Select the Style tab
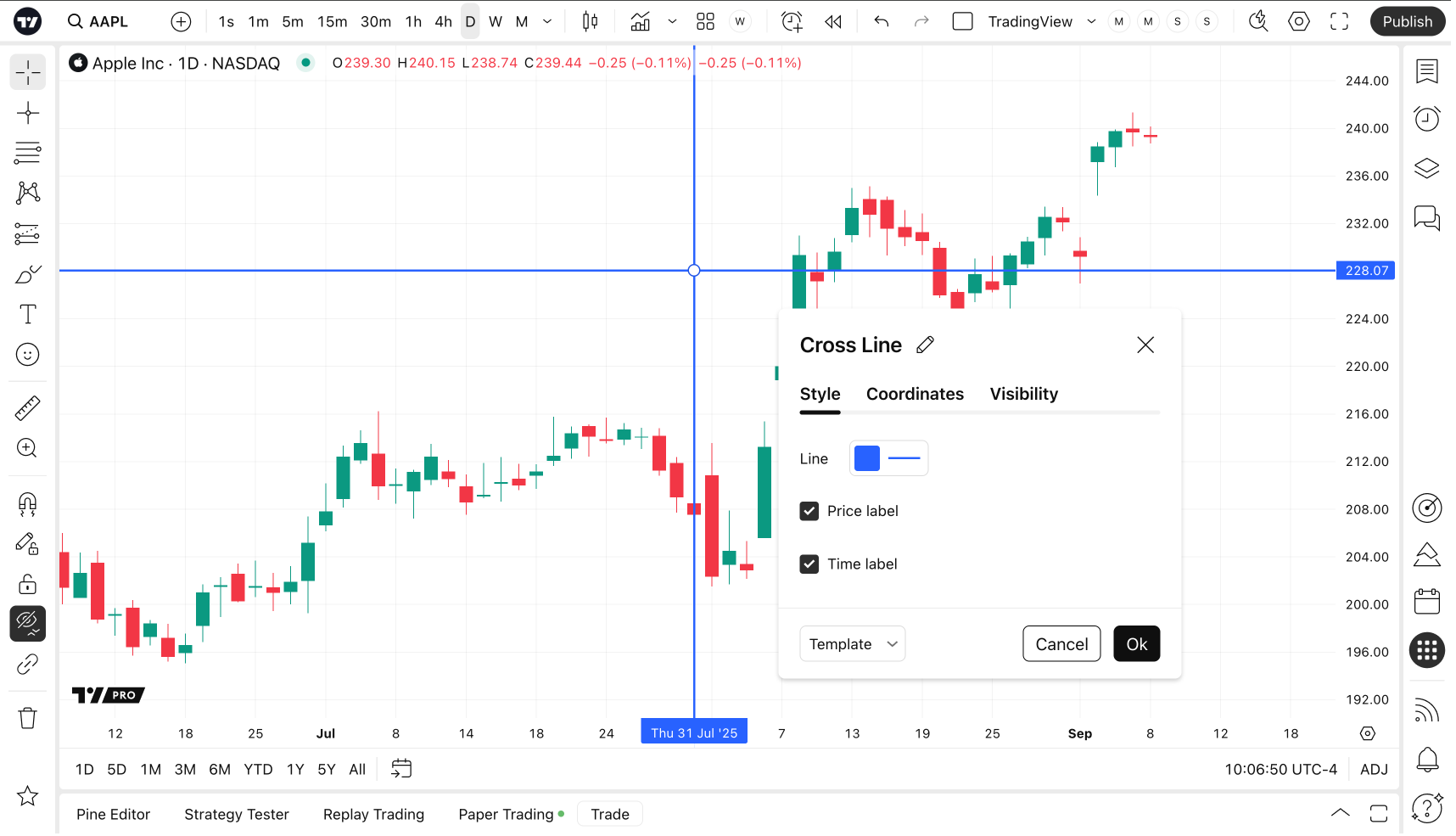 click(821, 395)
